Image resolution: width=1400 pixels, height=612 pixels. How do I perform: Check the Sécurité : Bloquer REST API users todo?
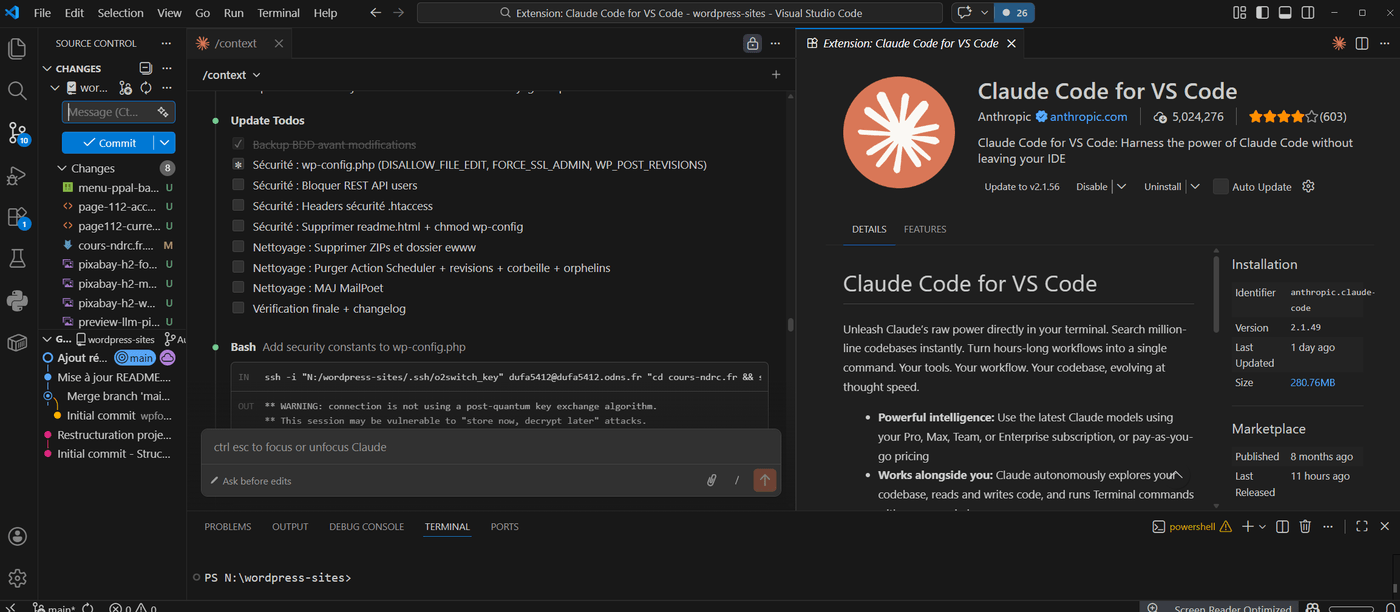pos(238,185)
